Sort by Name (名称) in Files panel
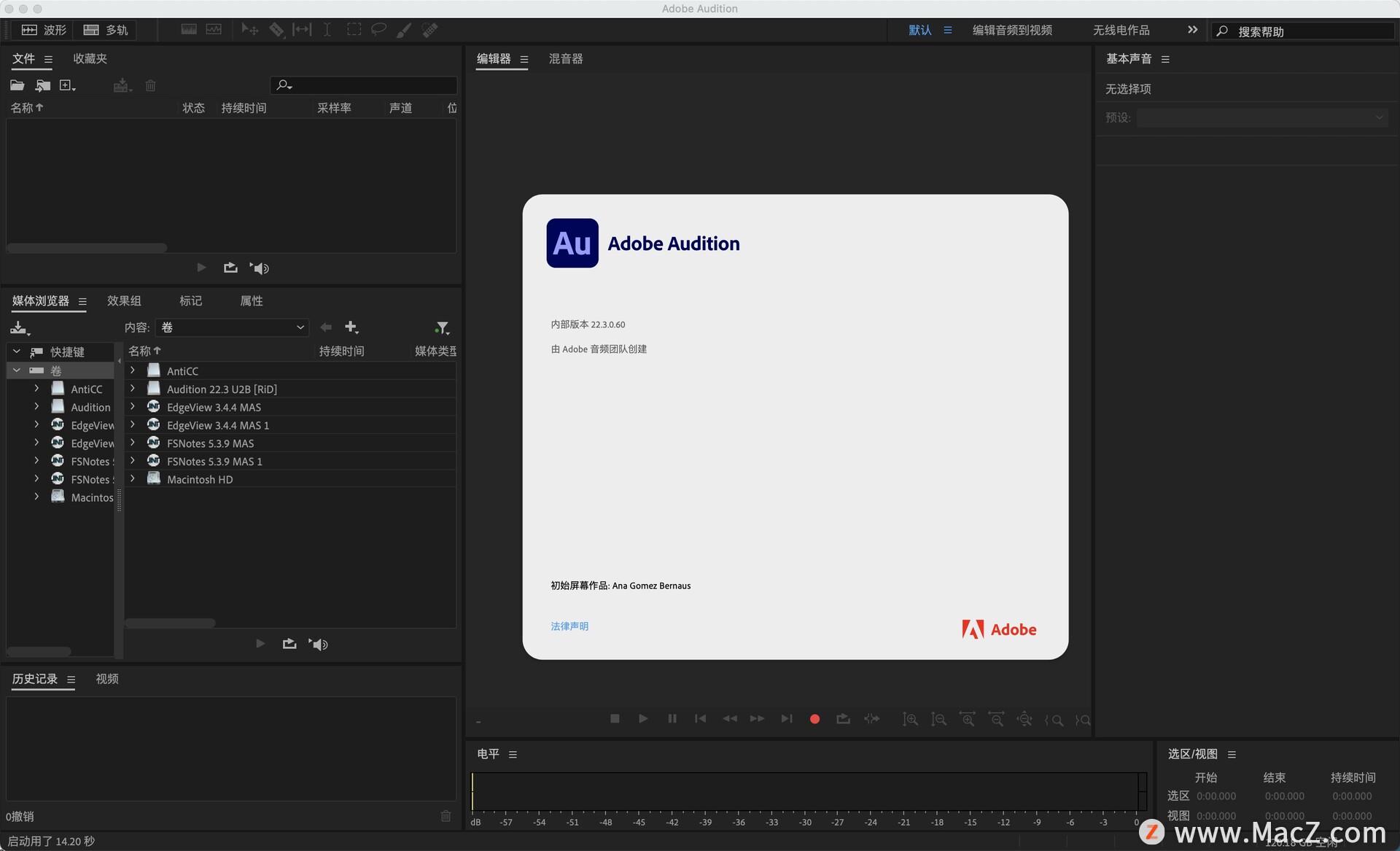The image size is (1400, 851). click(27, 108)
